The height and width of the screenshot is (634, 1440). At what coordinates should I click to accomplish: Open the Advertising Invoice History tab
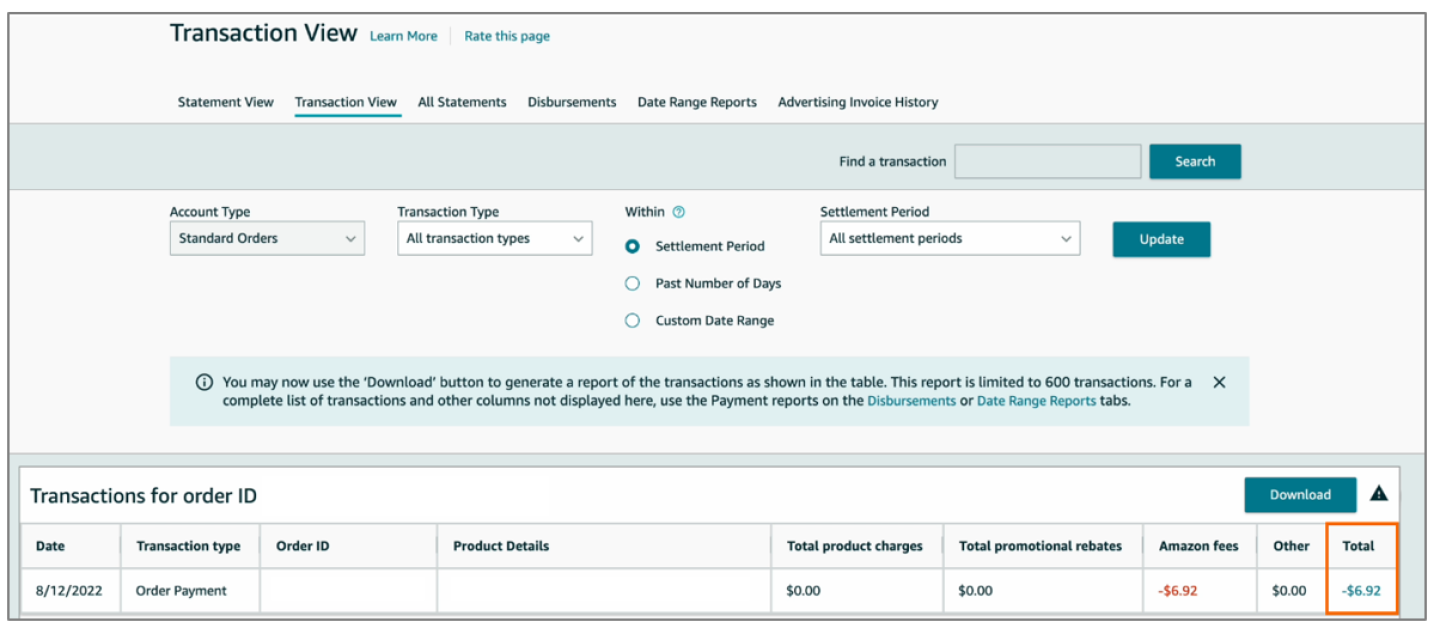pos(856,102)
